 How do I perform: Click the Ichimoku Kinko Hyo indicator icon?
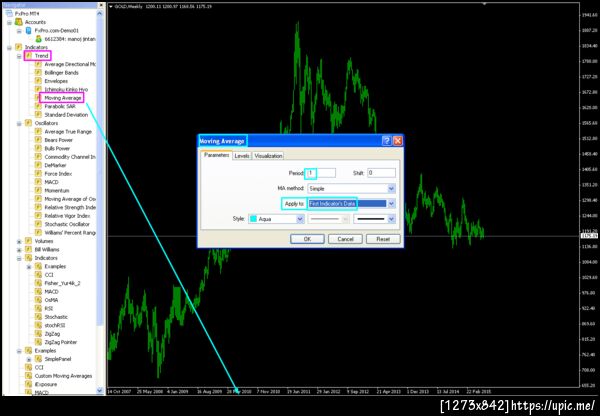(x=38, y=89)
